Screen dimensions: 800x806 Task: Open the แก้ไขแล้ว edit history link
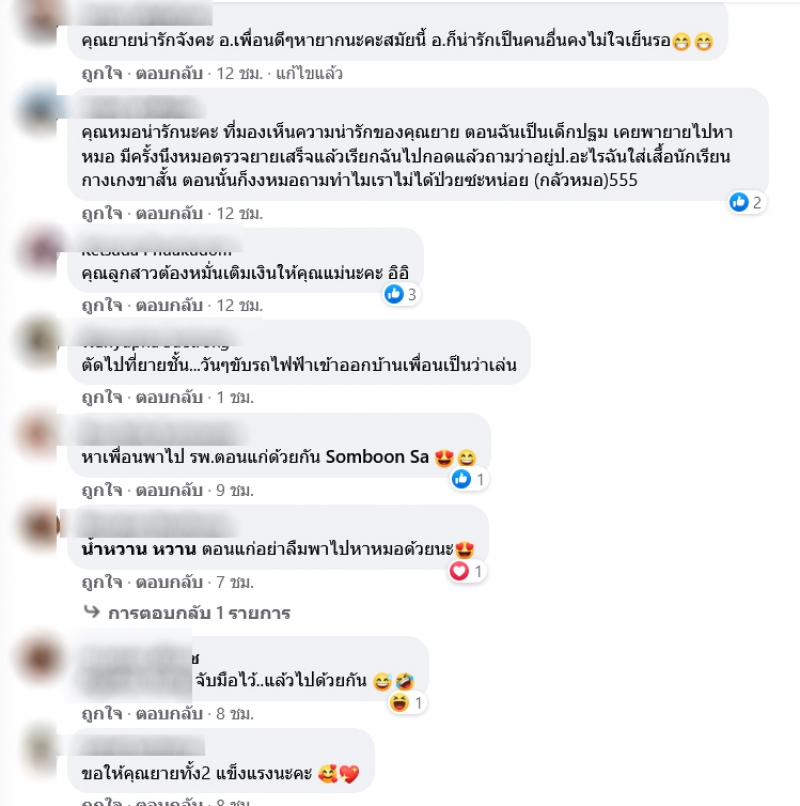309,74
